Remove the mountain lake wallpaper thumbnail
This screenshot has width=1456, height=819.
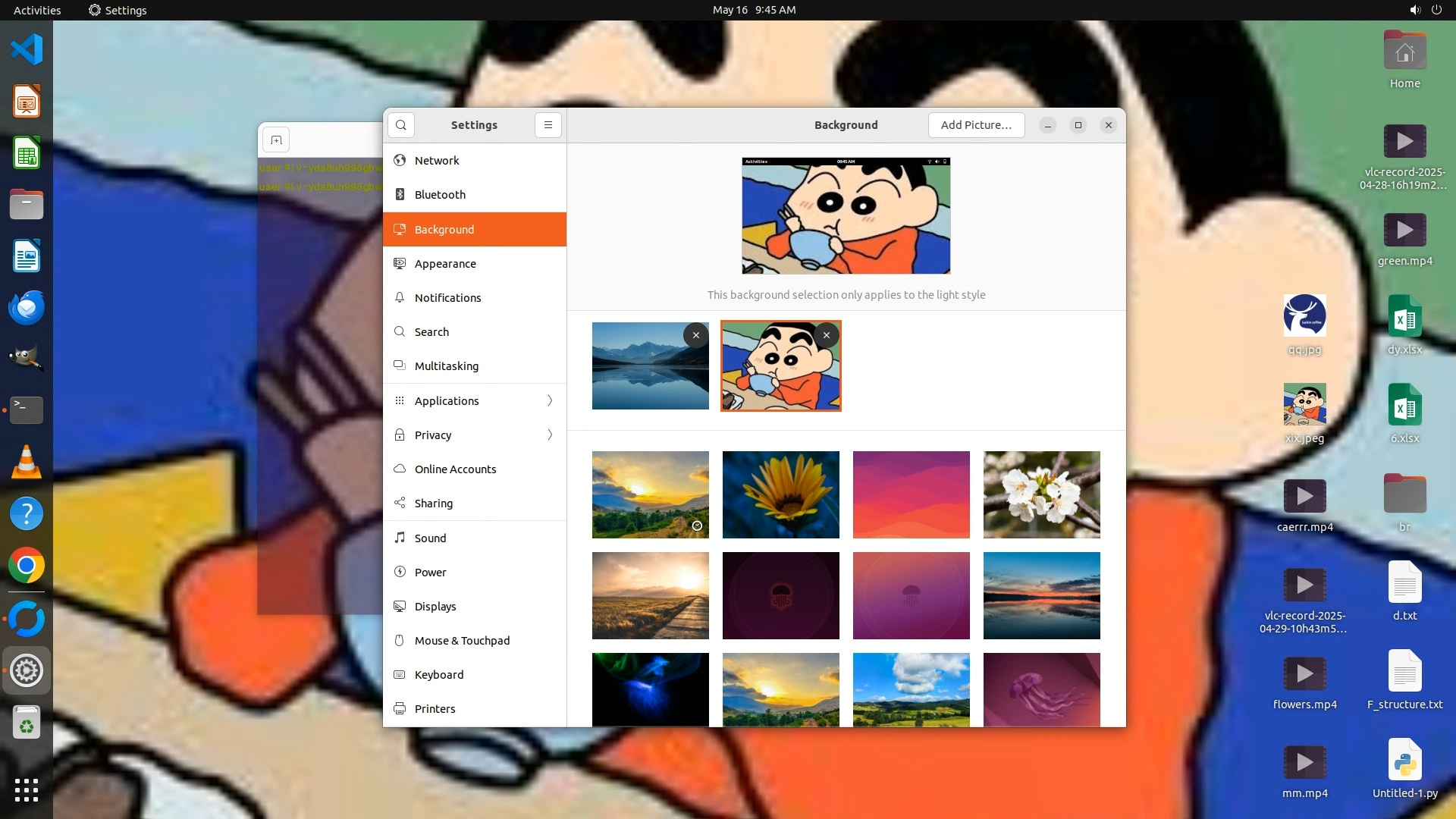[x=695, y=335]
